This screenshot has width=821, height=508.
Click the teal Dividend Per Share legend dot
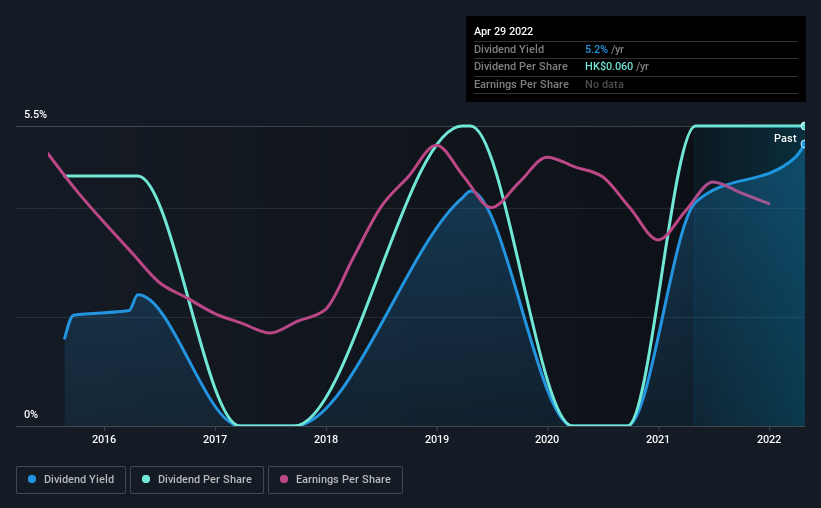146,479
